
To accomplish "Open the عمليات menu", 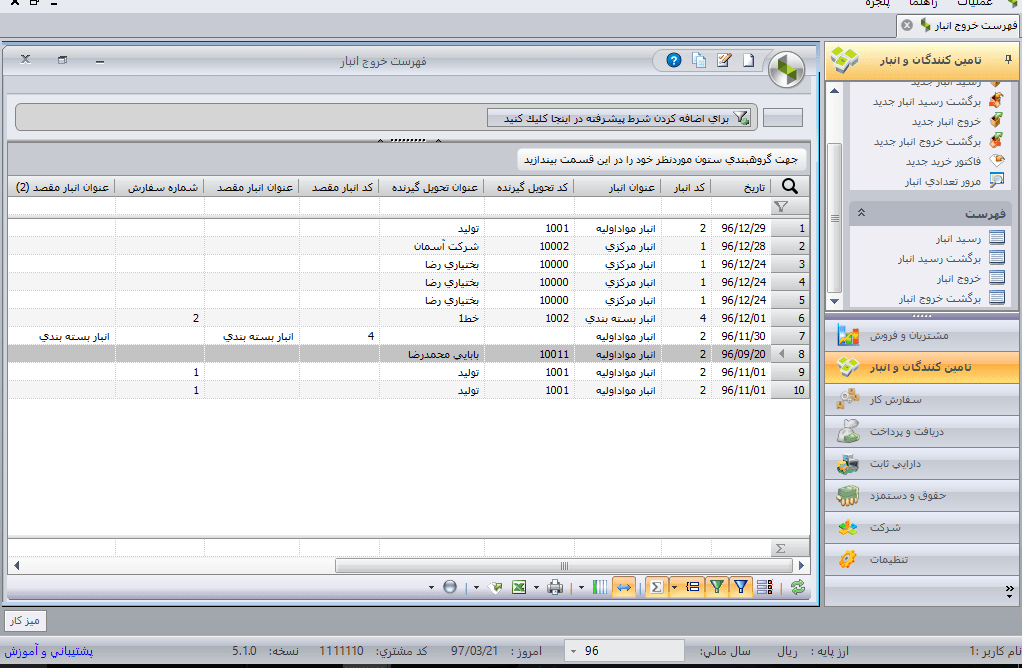I will (974, 3).
